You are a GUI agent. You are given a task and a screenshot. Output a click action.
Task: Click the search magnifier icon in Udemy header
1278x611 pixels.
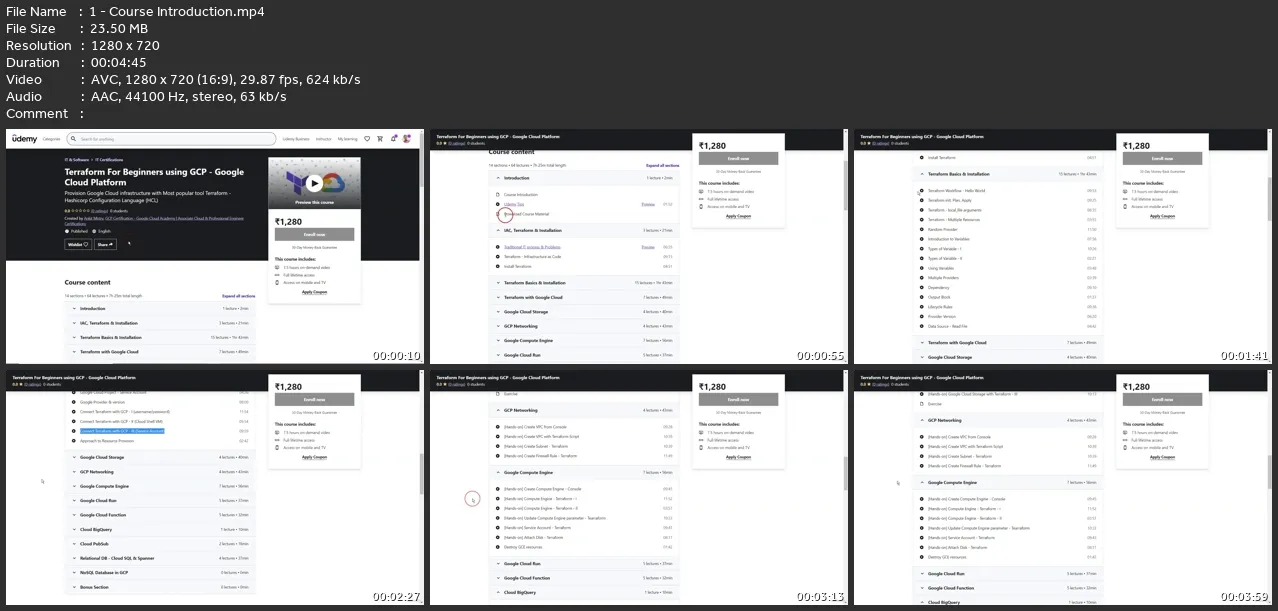click(73, 139)
